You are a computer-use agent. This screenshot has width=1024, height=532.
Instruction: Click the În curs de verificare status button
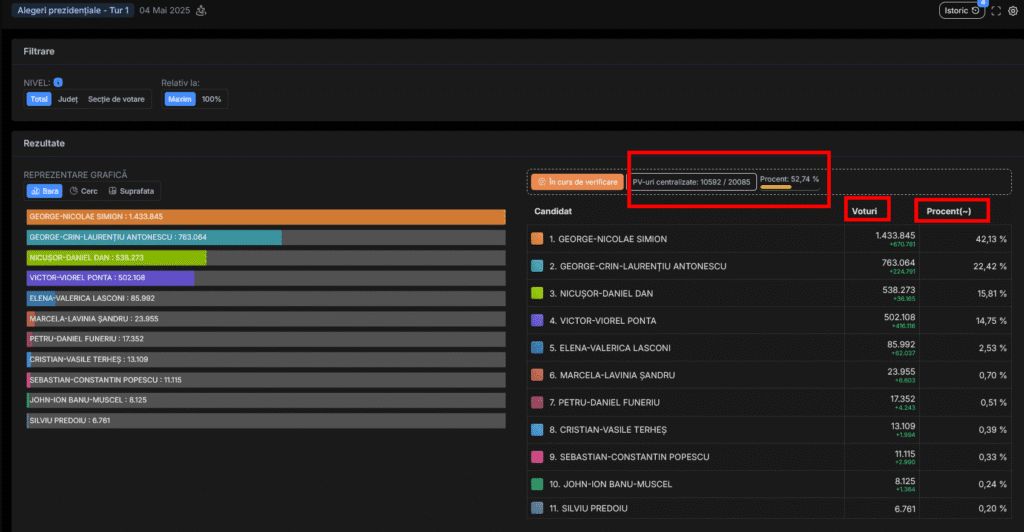point(575,182)
